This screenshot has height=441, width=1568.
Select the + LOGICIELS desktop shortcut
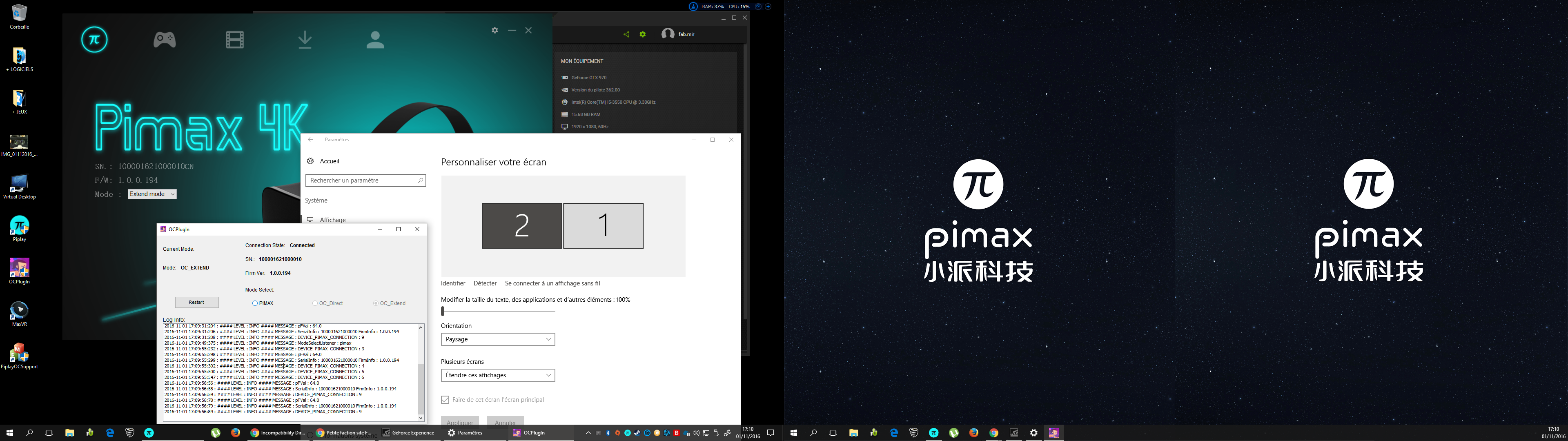(x=20, y=60)
